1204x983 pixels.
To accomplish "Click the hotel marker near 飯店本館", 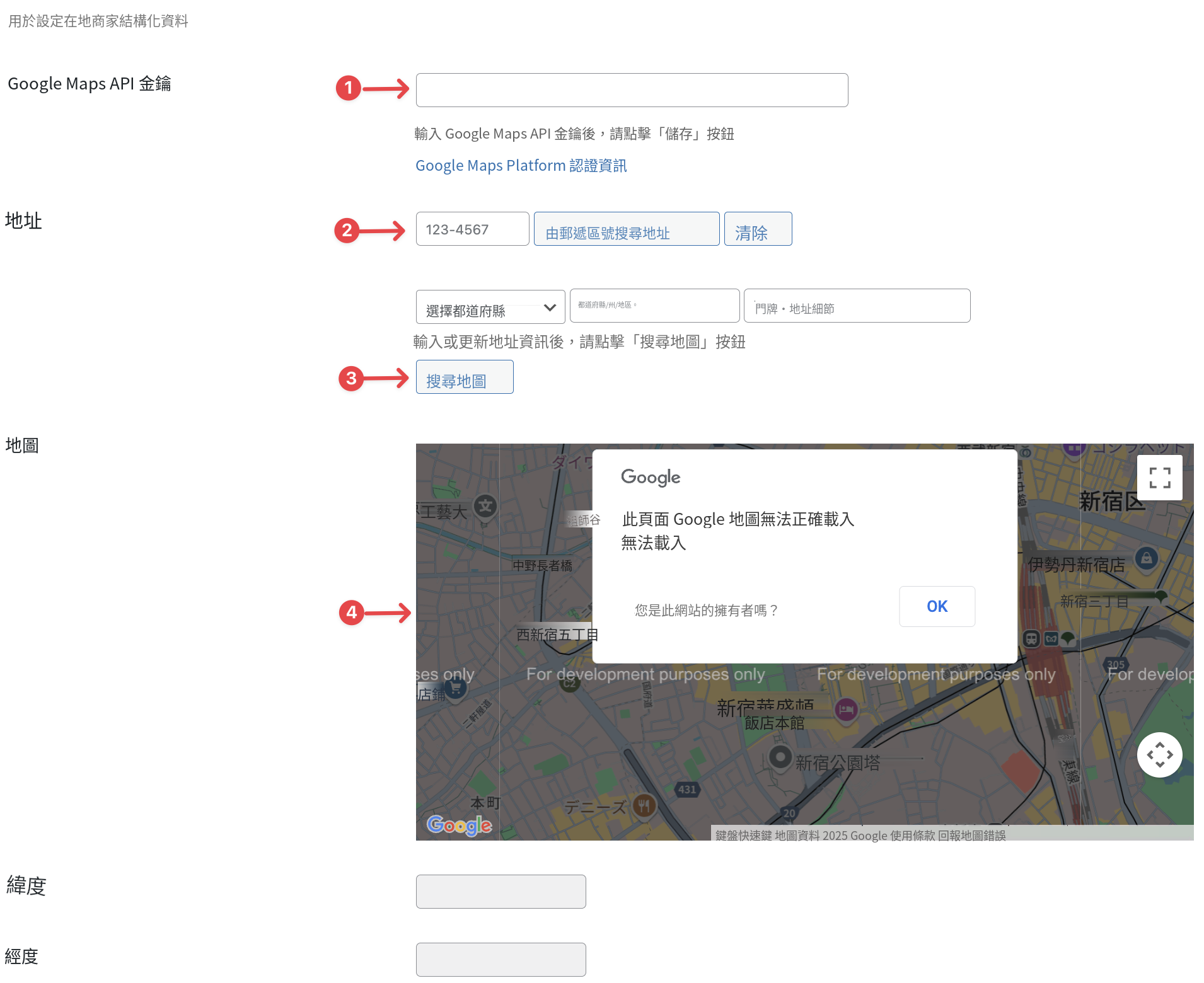I will click(x=846, y=710).
